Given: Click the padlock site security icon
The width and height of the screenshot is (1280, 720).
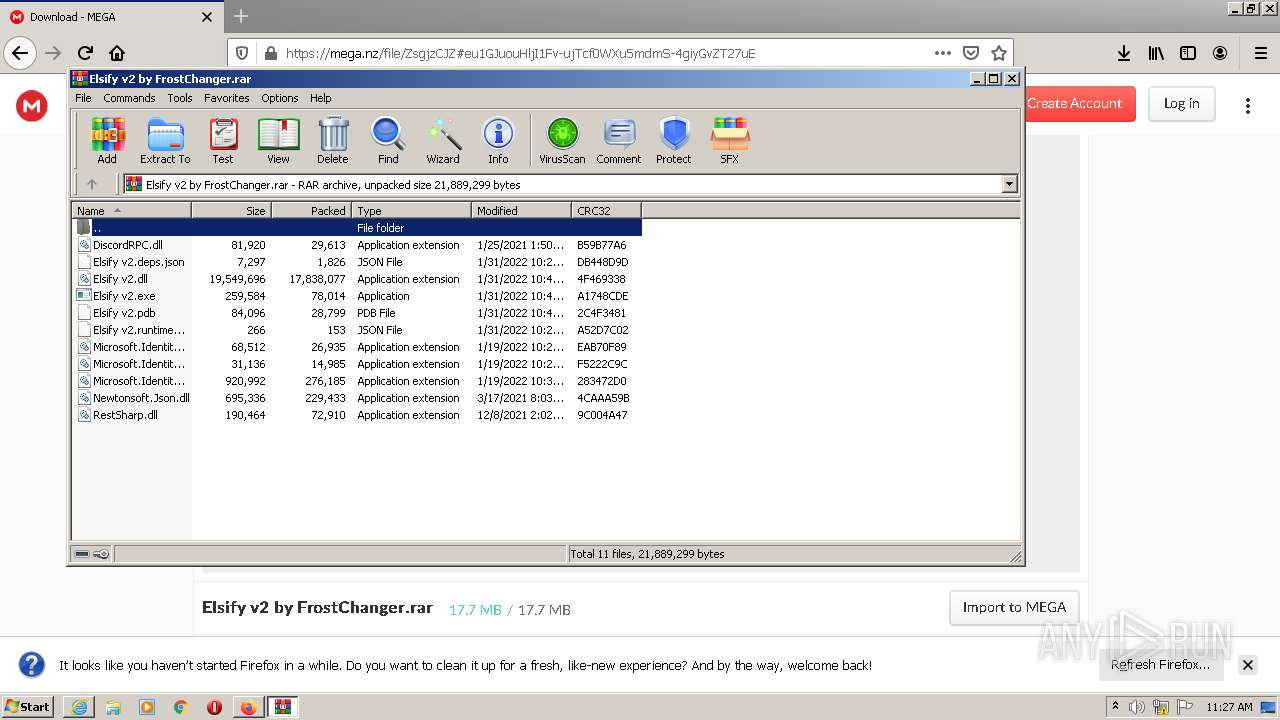Looking at the screenshot, I should tap(269, 53).
